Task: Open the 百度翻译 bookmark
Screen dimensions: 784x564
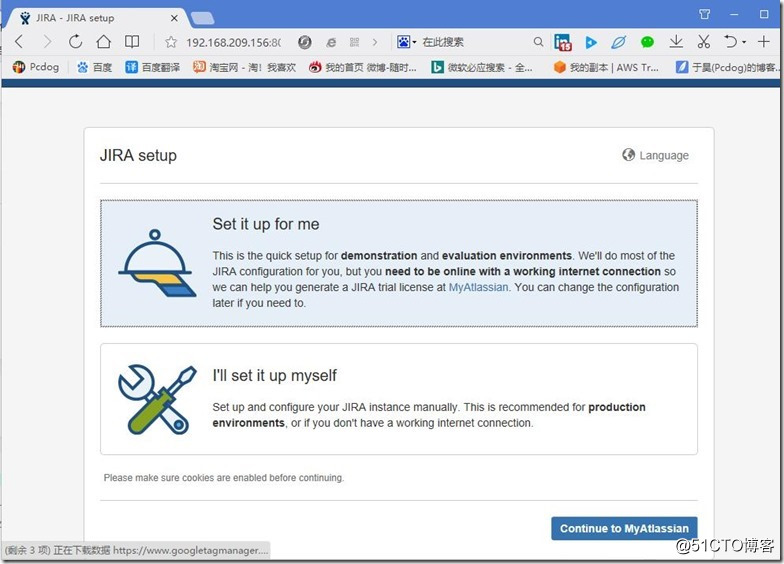Action: (152, 67)
